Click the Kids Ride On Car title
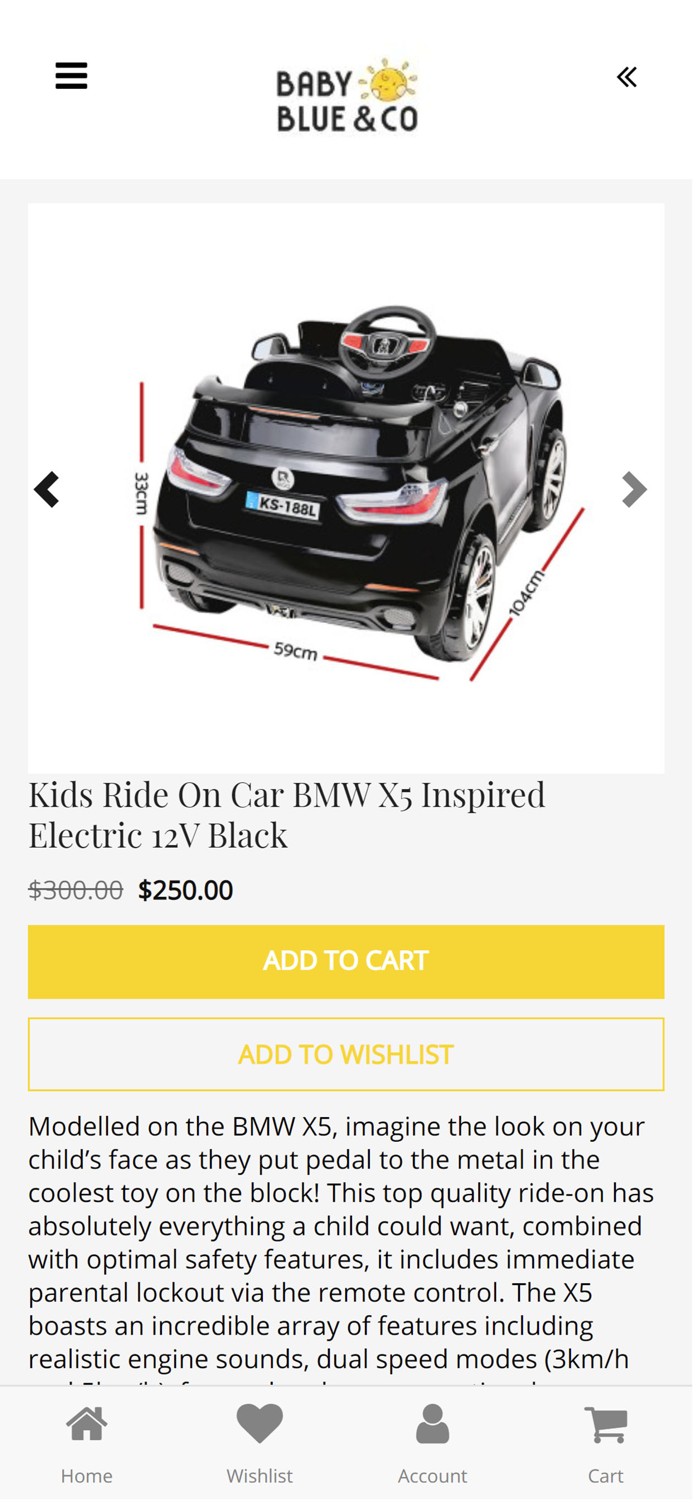 (287, 815)
